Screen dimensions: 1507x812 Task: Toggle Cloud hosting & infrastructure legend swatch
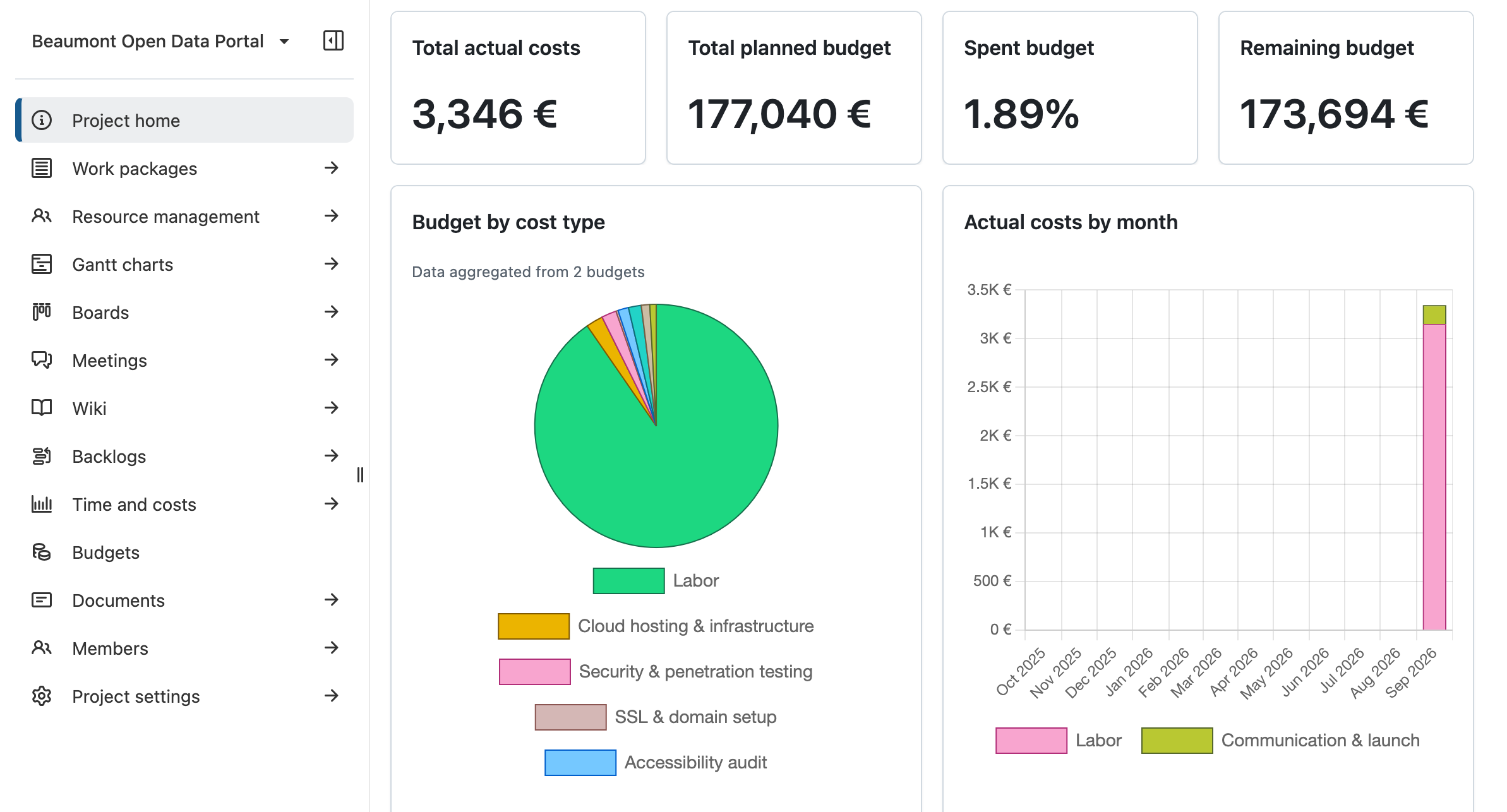(x=534, y=626)
